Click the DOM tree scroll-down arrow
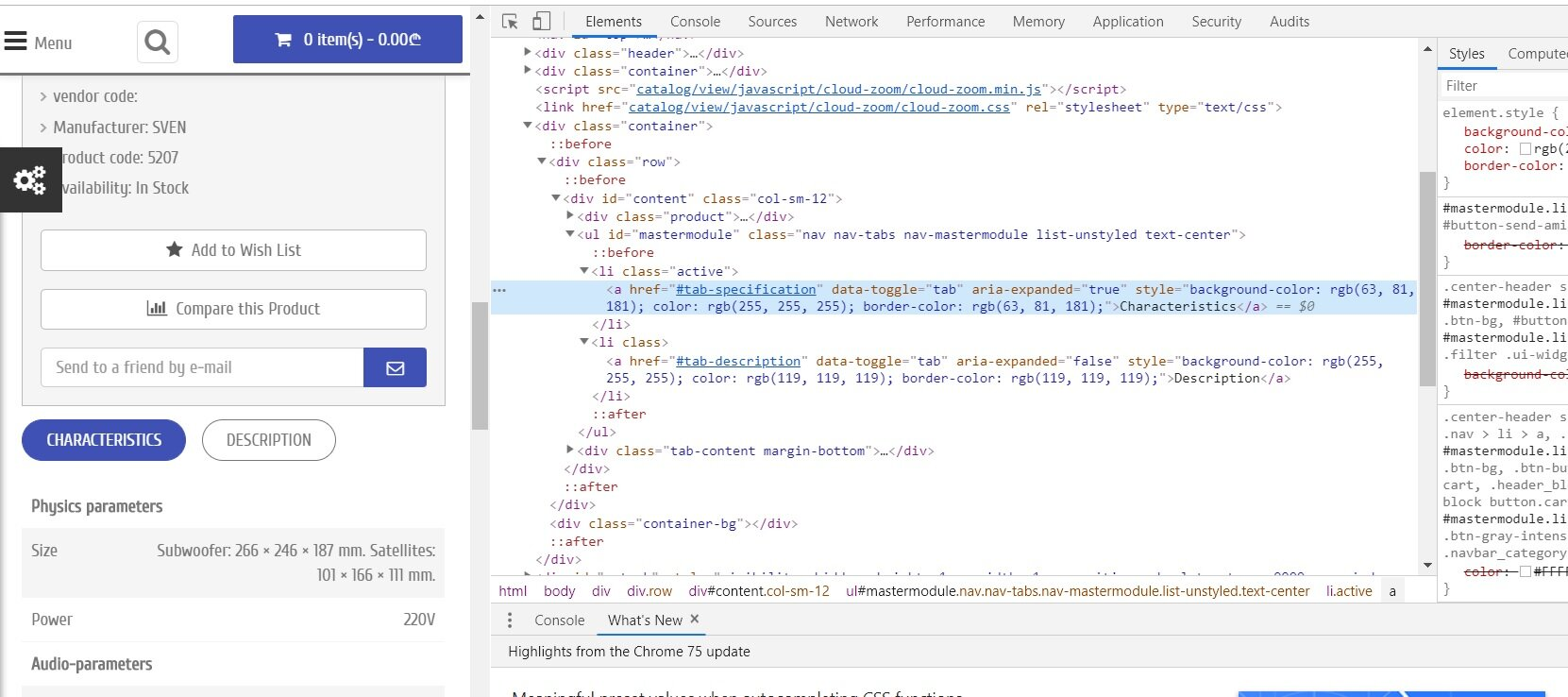Image resolution: width=1568 pixels, height=697 pixels. click(x=1427, y=565)
